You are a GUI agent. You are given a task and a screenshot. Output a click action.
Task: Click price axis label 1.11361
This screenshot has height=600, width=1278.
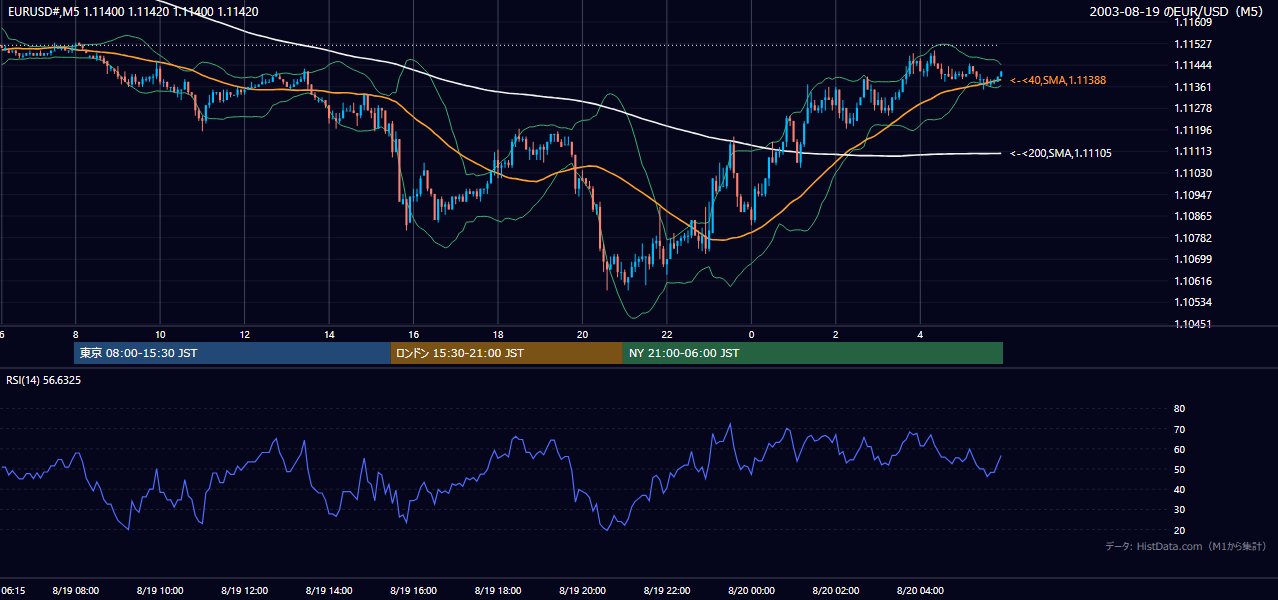click(x=1192, y=87)
